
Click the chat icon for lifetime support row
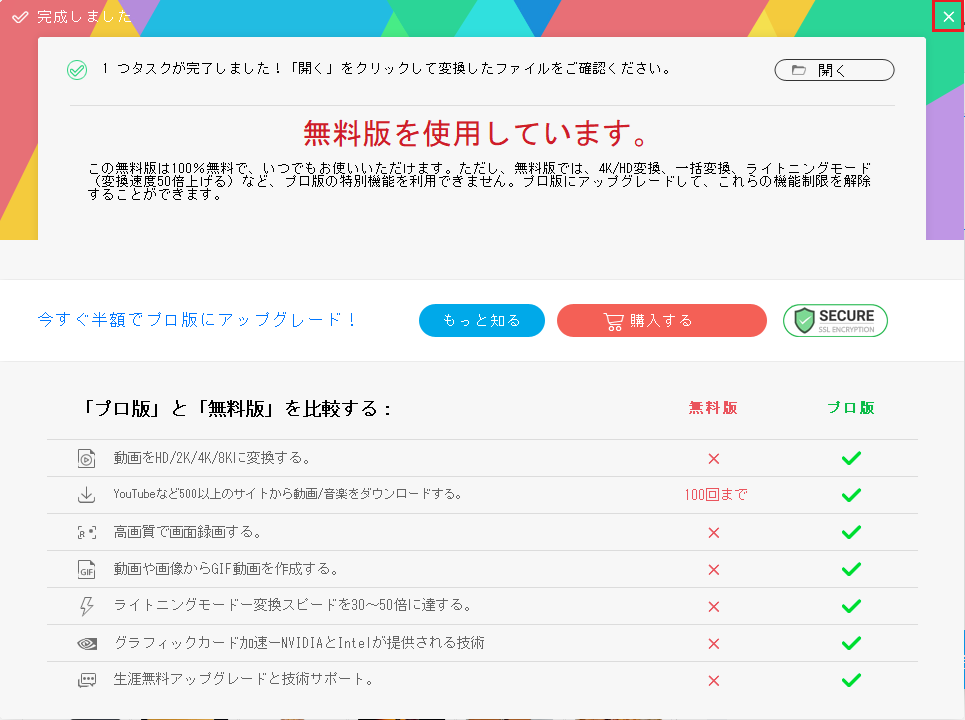pos(85,680)
